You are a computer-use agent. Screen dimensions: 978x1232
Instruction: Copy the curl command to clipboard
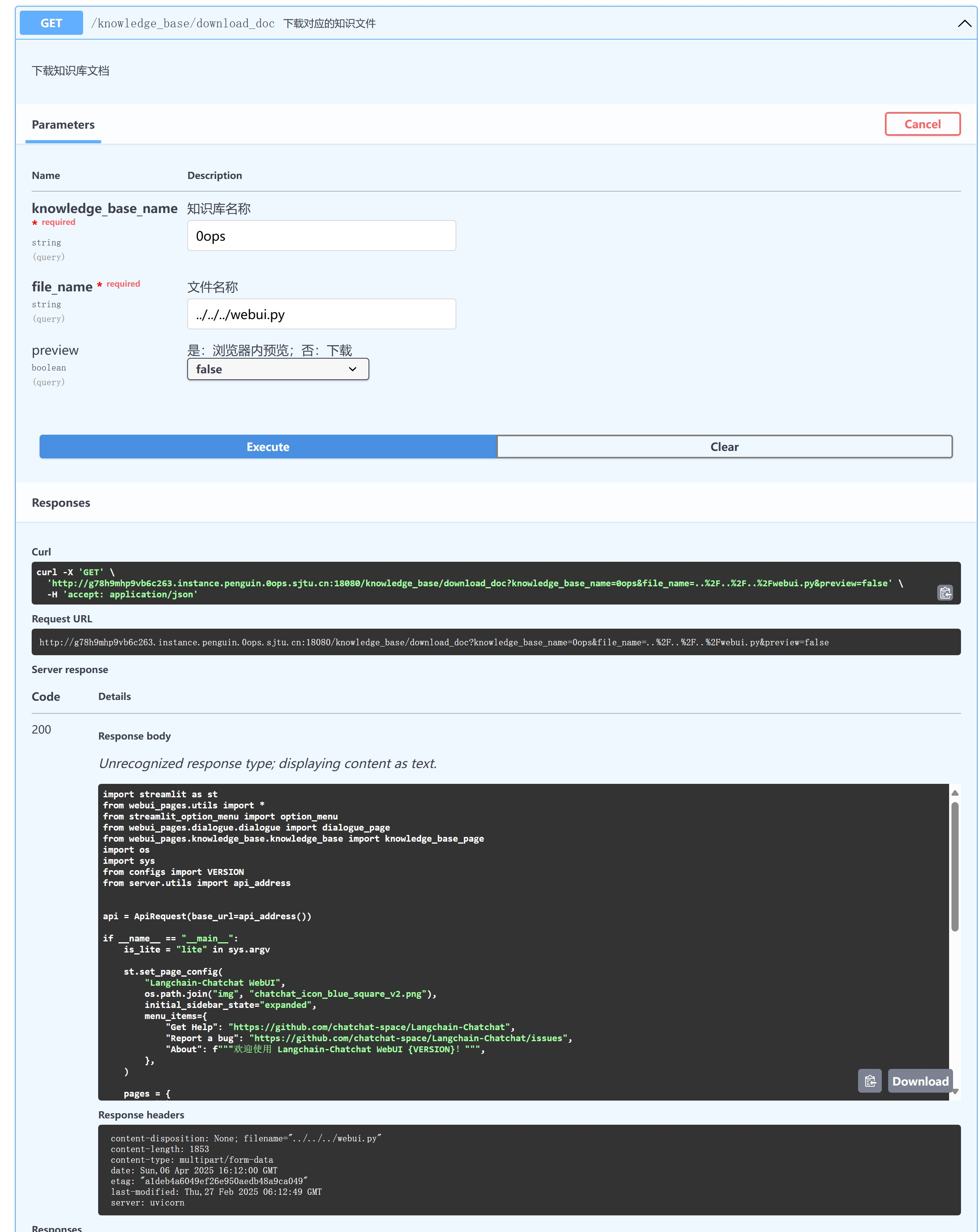pos(945,593)
